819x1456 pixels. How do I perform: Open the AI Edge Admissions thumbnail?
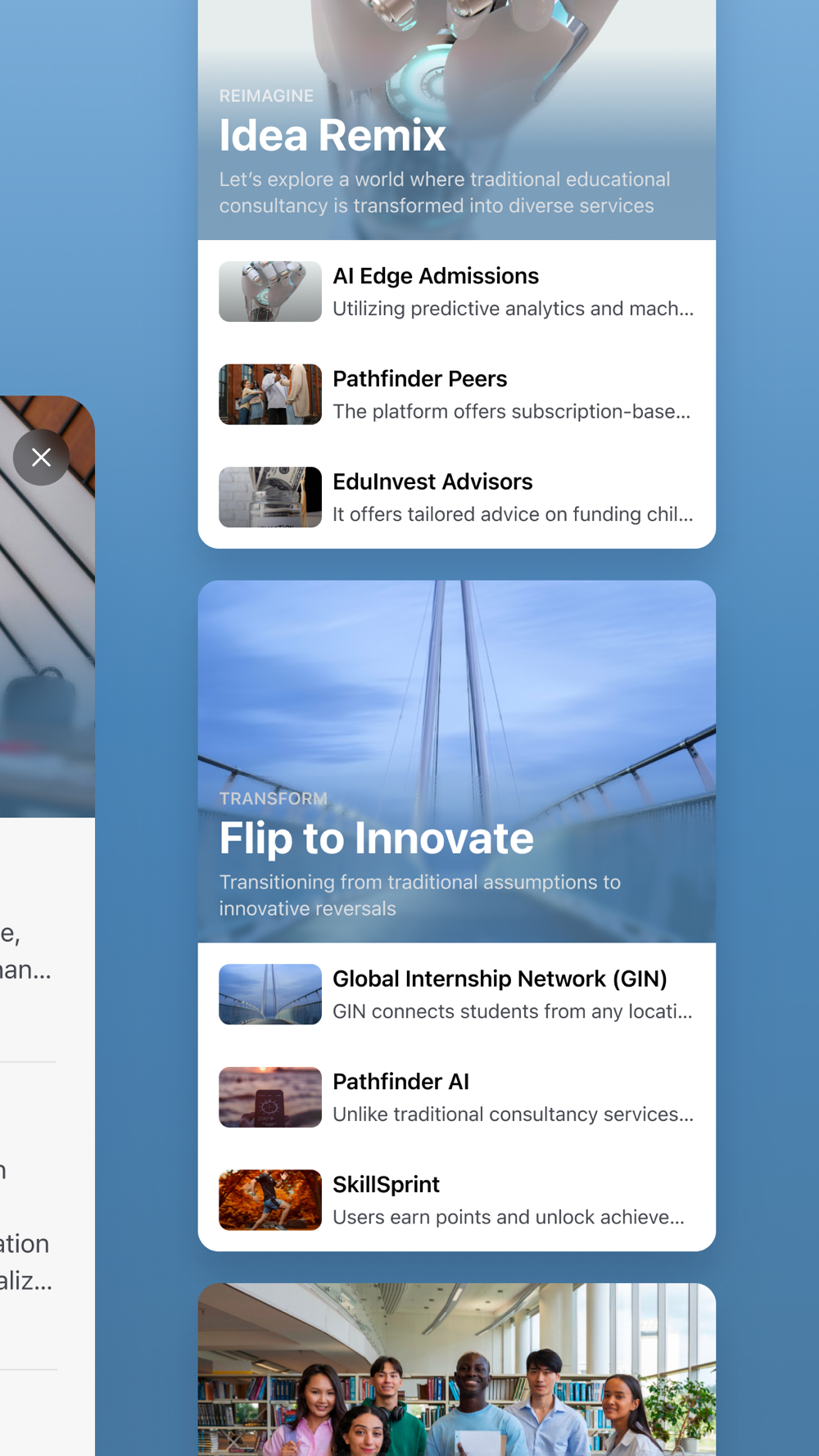(270, 292)
